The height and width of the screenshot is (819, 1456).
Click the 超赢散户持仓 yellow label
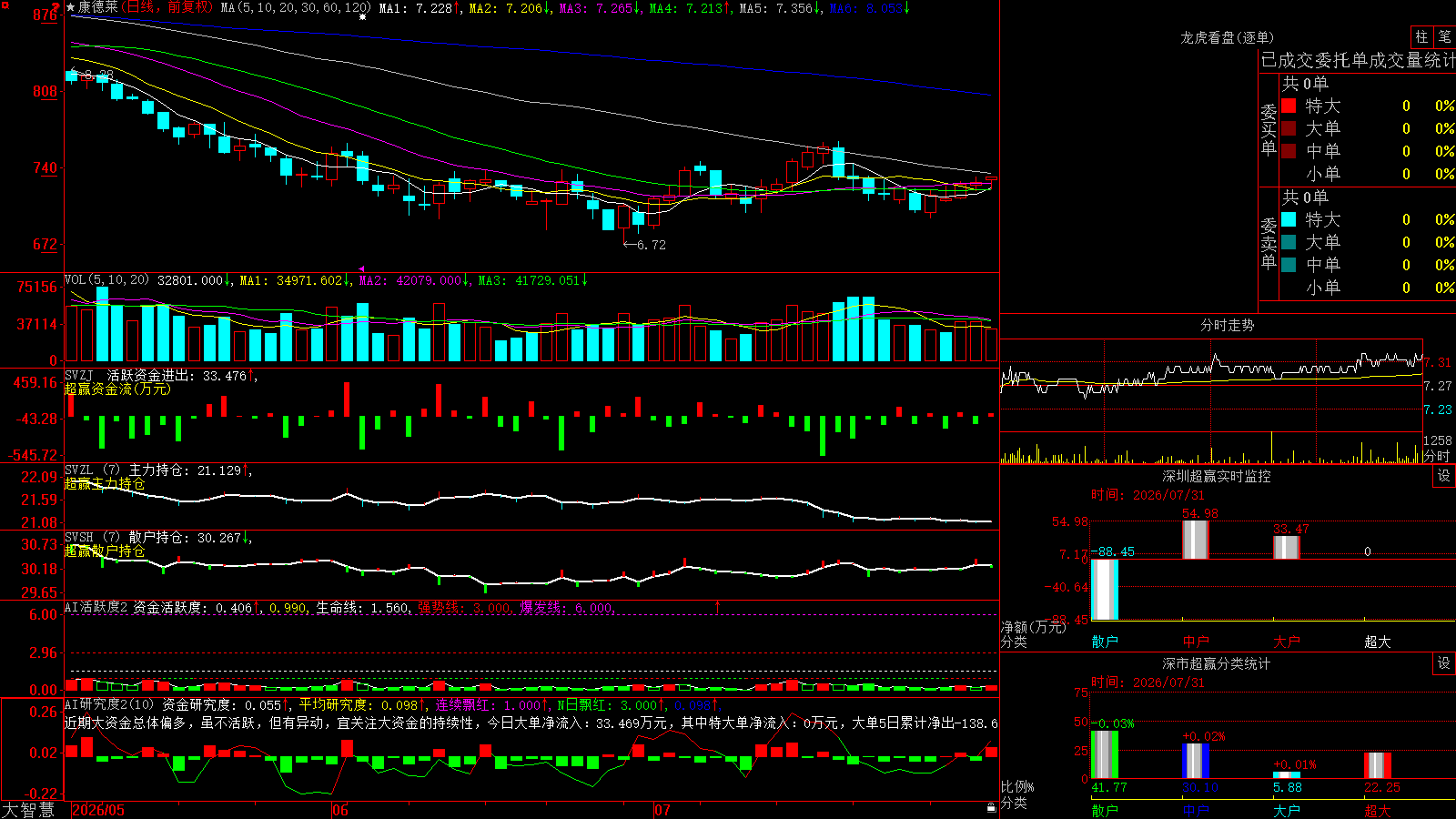105,551
